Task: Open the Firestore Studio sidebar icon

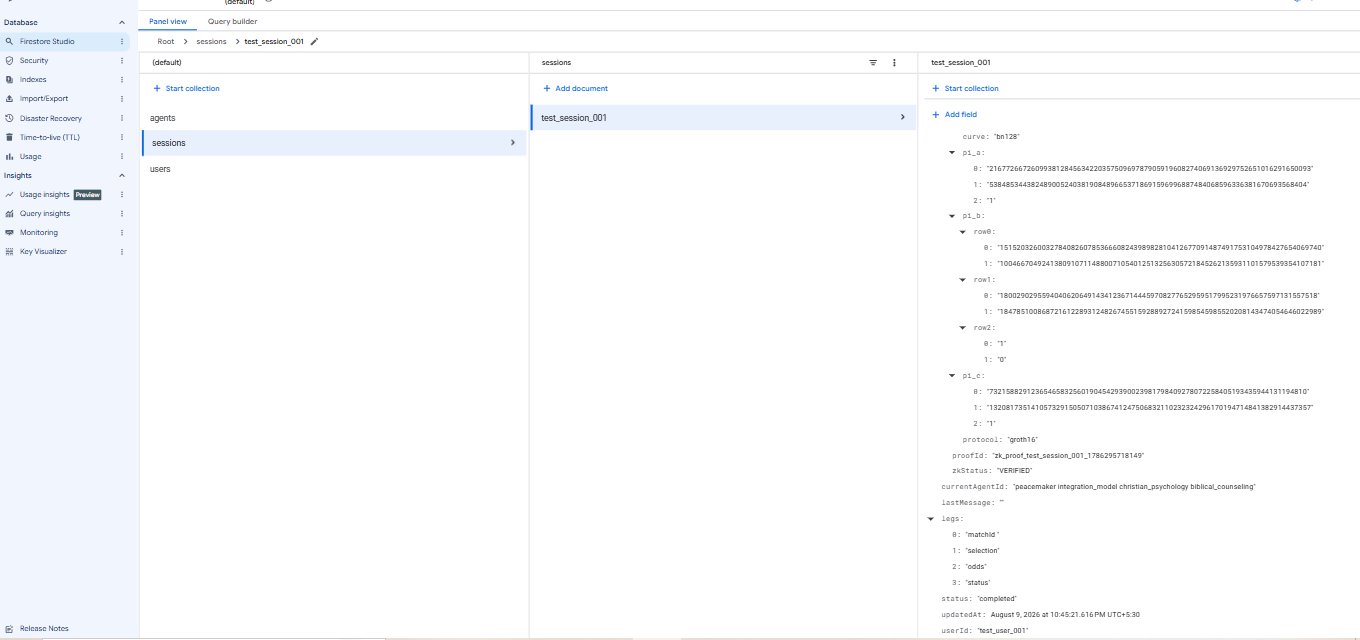Action: [x=9, y=42]
